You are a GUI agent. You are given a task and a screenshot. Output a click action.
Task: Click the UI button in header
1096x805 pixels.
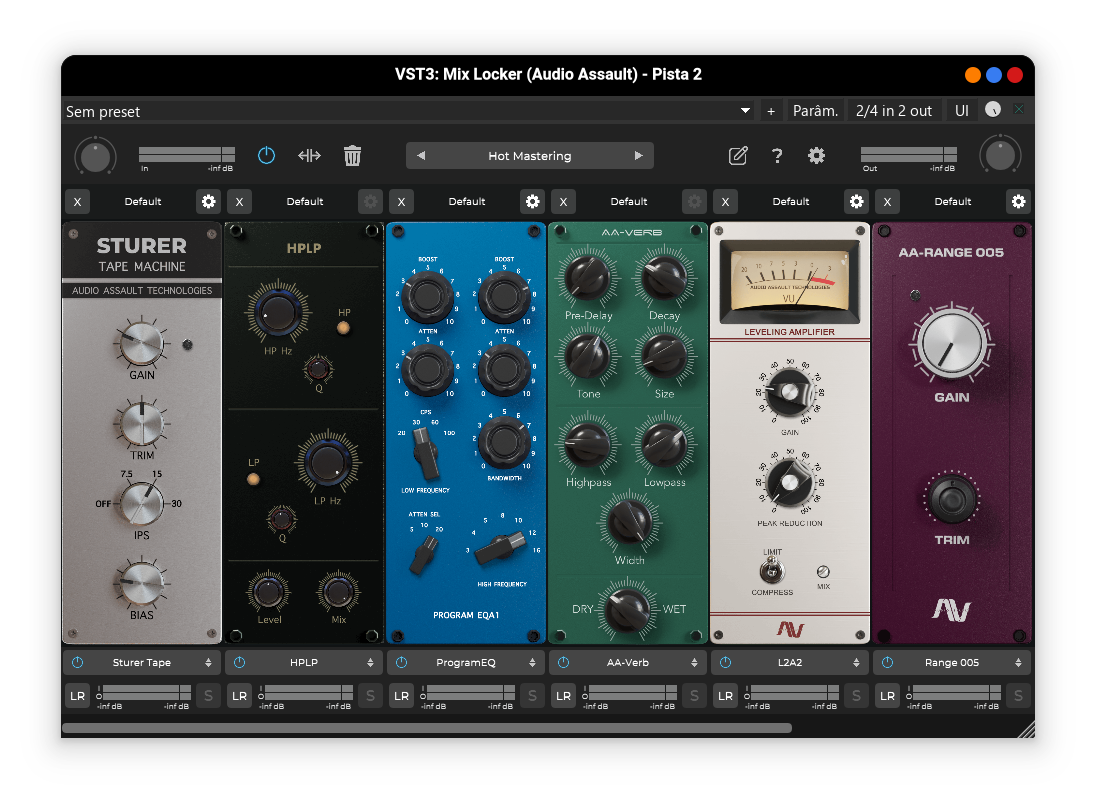(961, 111)
